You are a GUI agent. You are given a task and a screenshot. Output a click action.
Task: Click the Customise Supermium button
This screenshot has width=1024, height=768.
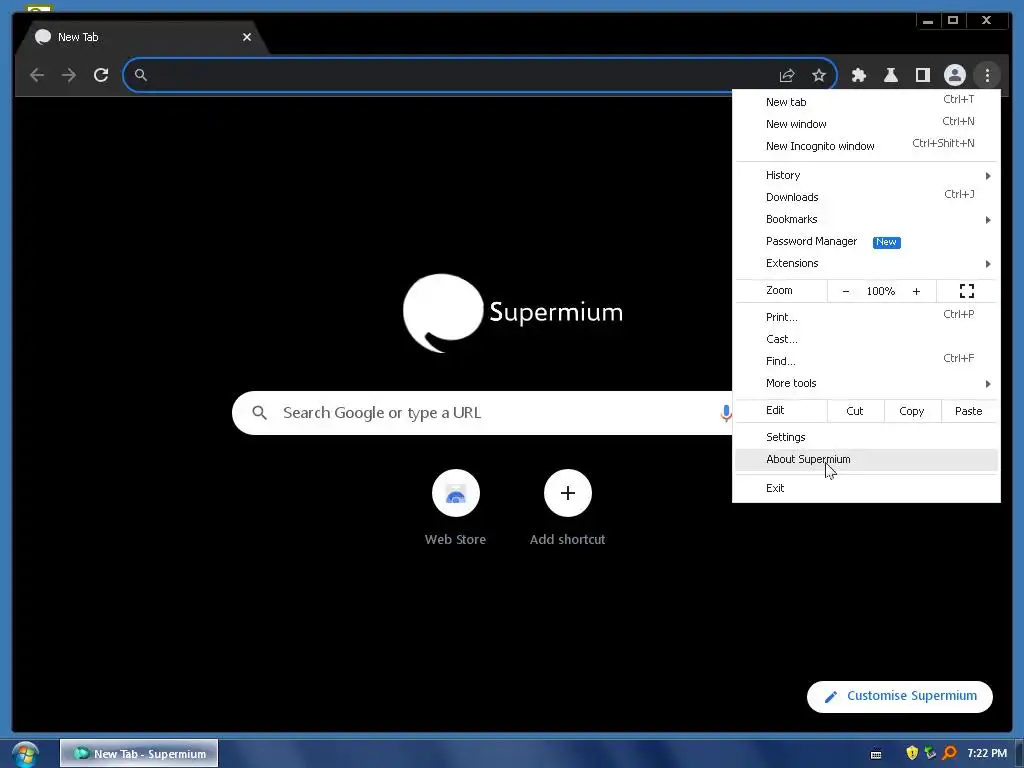click(900, 696)
